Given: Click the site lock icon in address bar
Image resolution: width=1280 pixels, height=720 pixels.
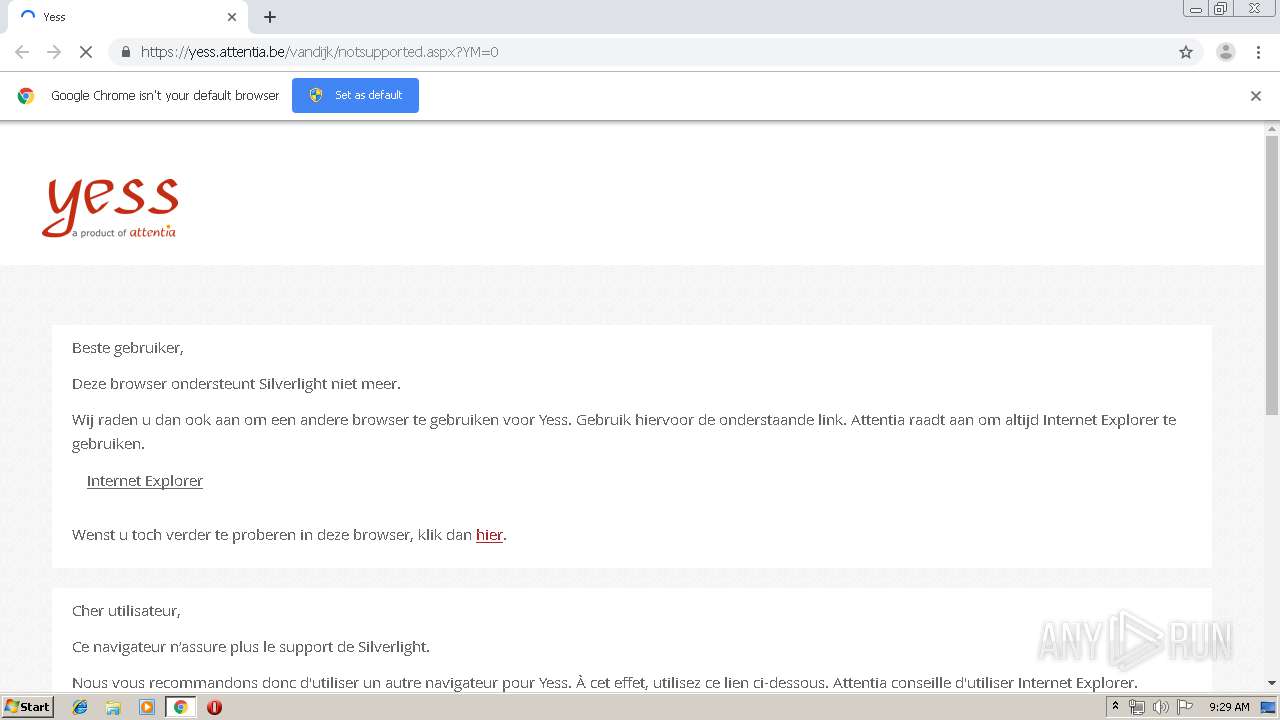Looking at the screenshot, I should coord(125,52).
